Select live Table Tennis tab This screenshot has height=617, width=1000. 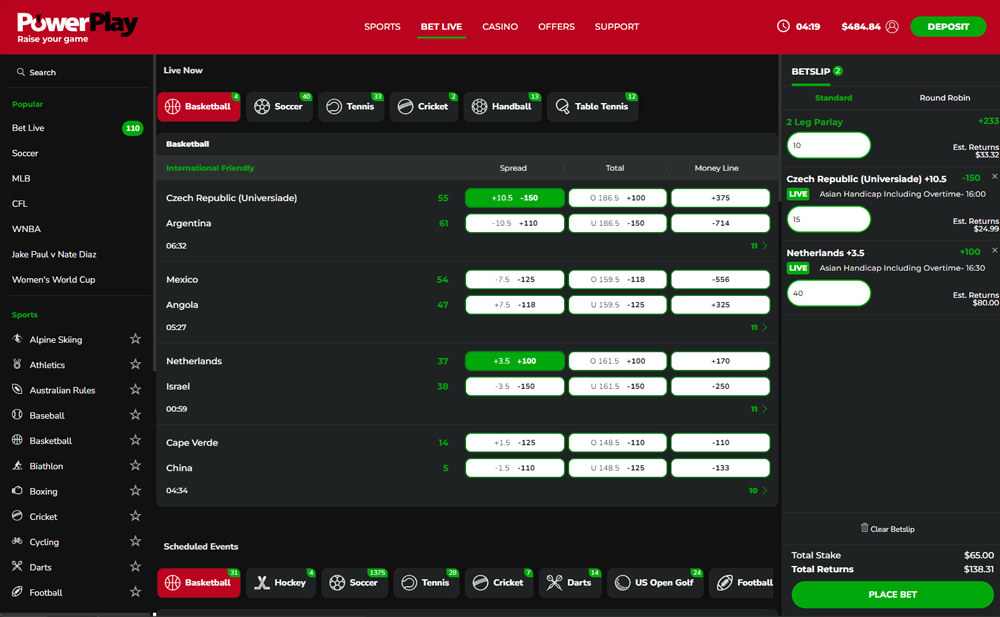pos(592,107)
